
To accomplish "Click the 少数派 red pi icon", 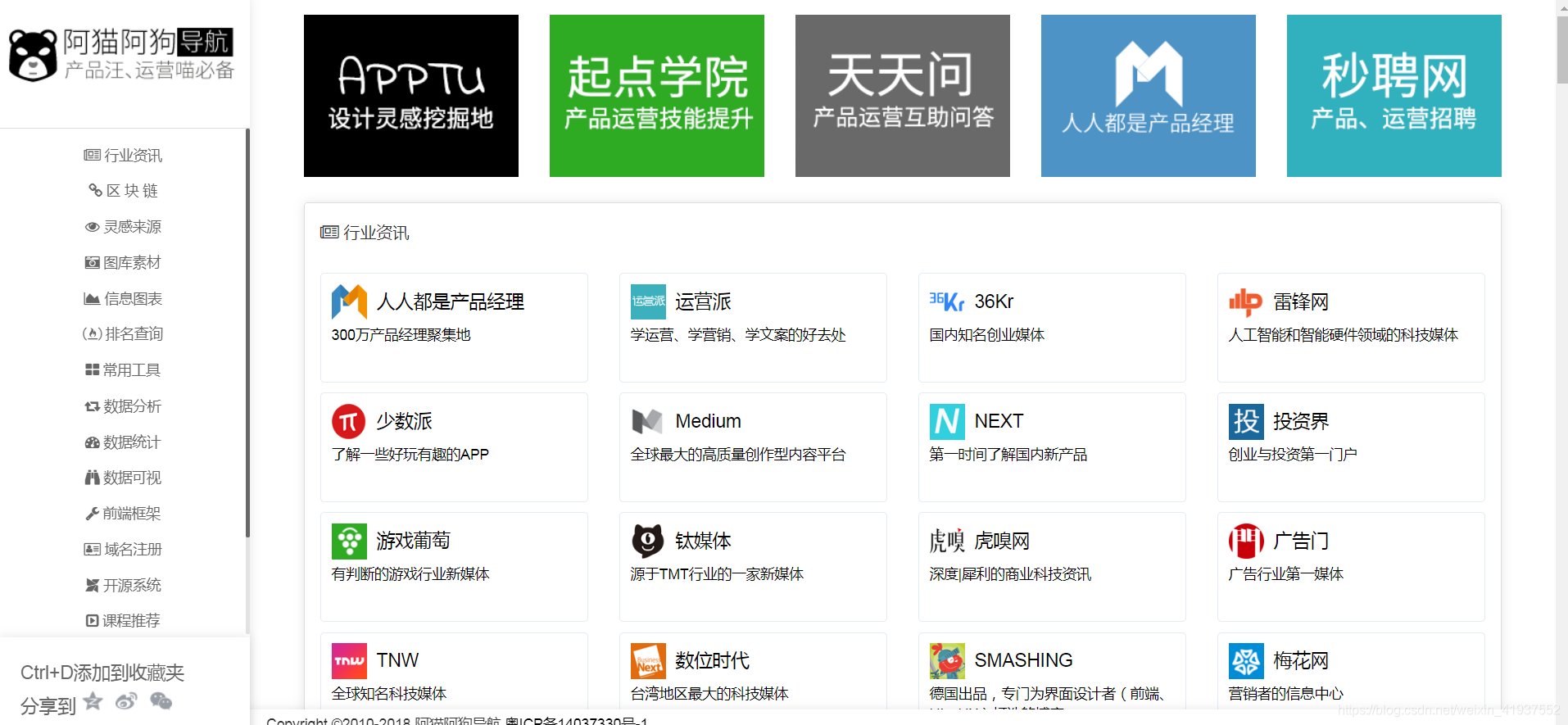I will 349,422.
